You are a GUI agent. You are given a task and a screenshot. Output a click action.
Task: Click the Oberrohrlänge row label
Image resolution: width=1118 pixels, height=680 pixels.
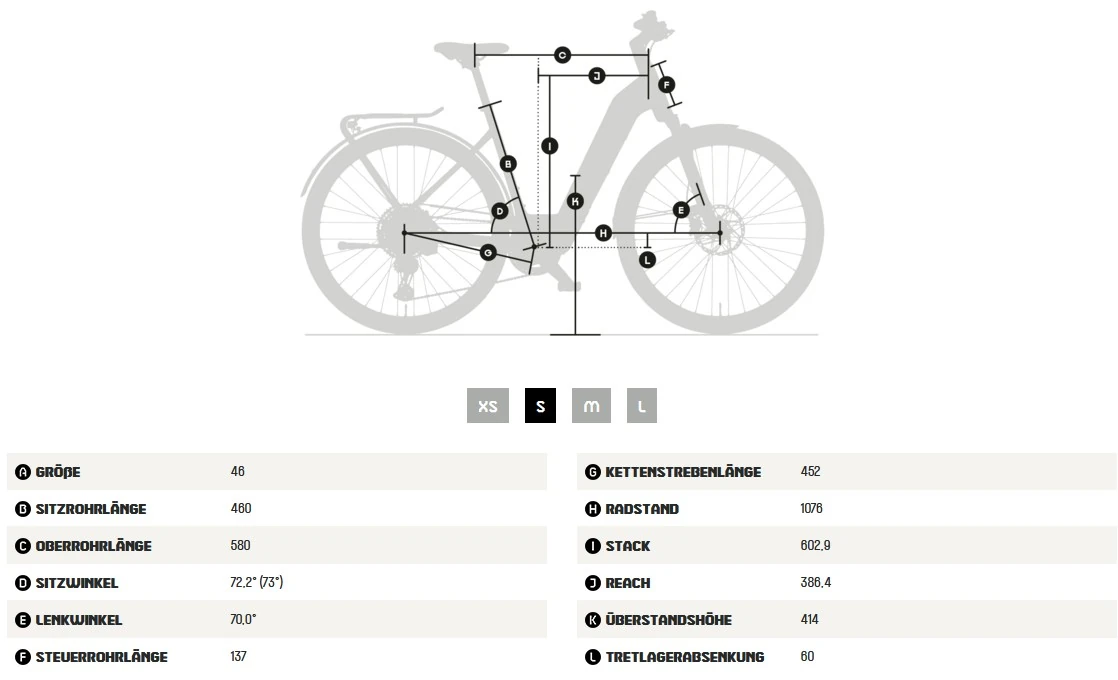pyautogui.click(x=93, y=546)
